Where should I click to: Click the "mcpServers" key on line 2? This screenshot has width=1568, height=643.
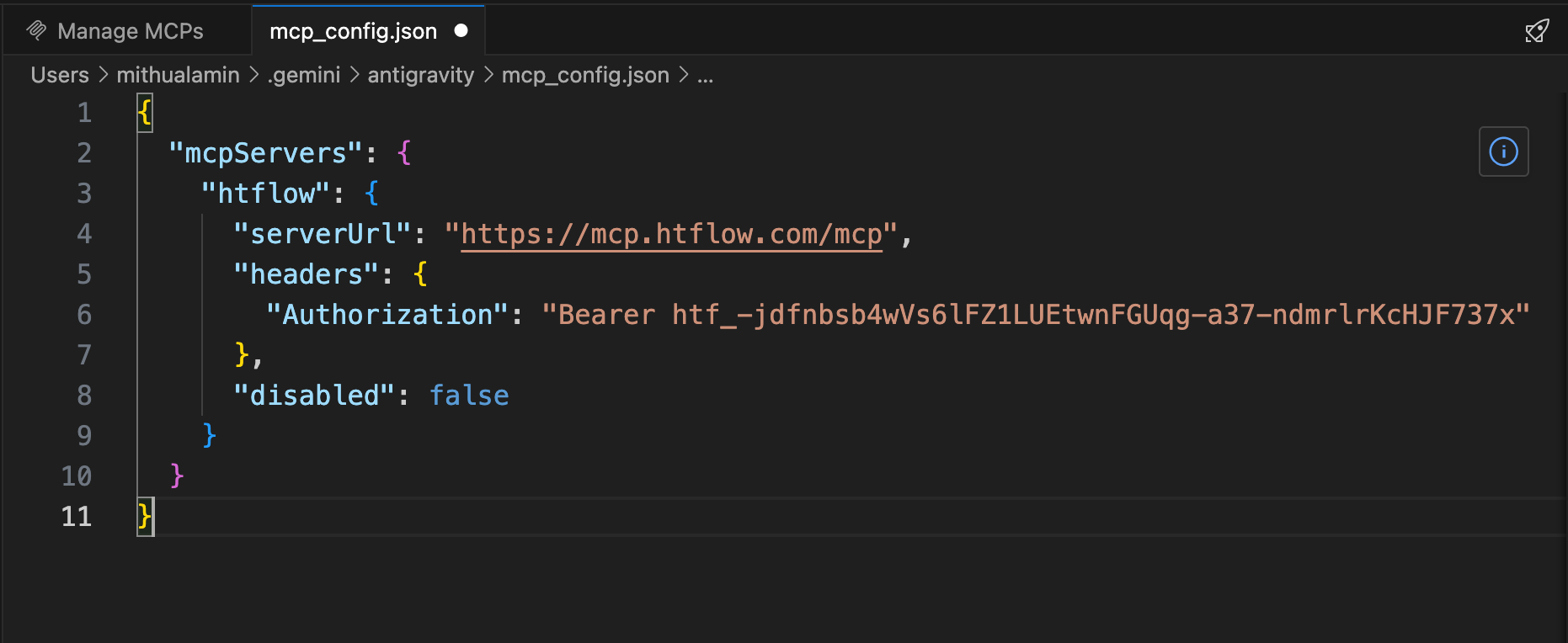click(x=266, y=153)
